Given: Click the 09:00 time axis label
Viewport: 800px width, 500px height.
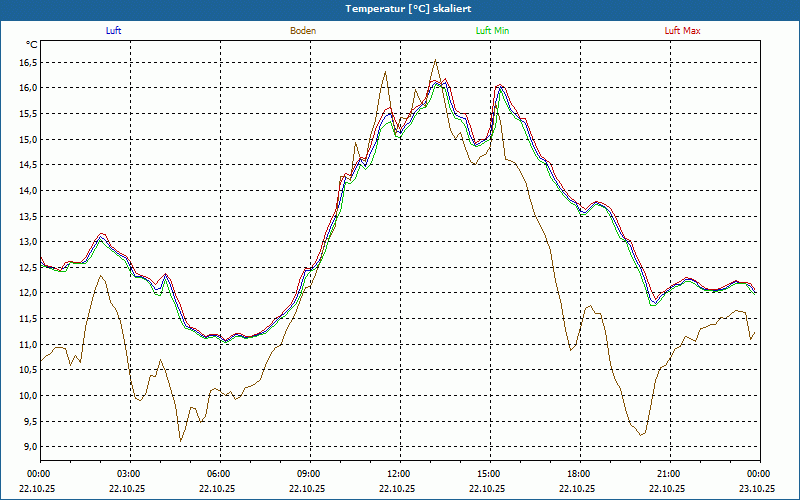Looking at the screenshot, I should (x=309, y=474).
